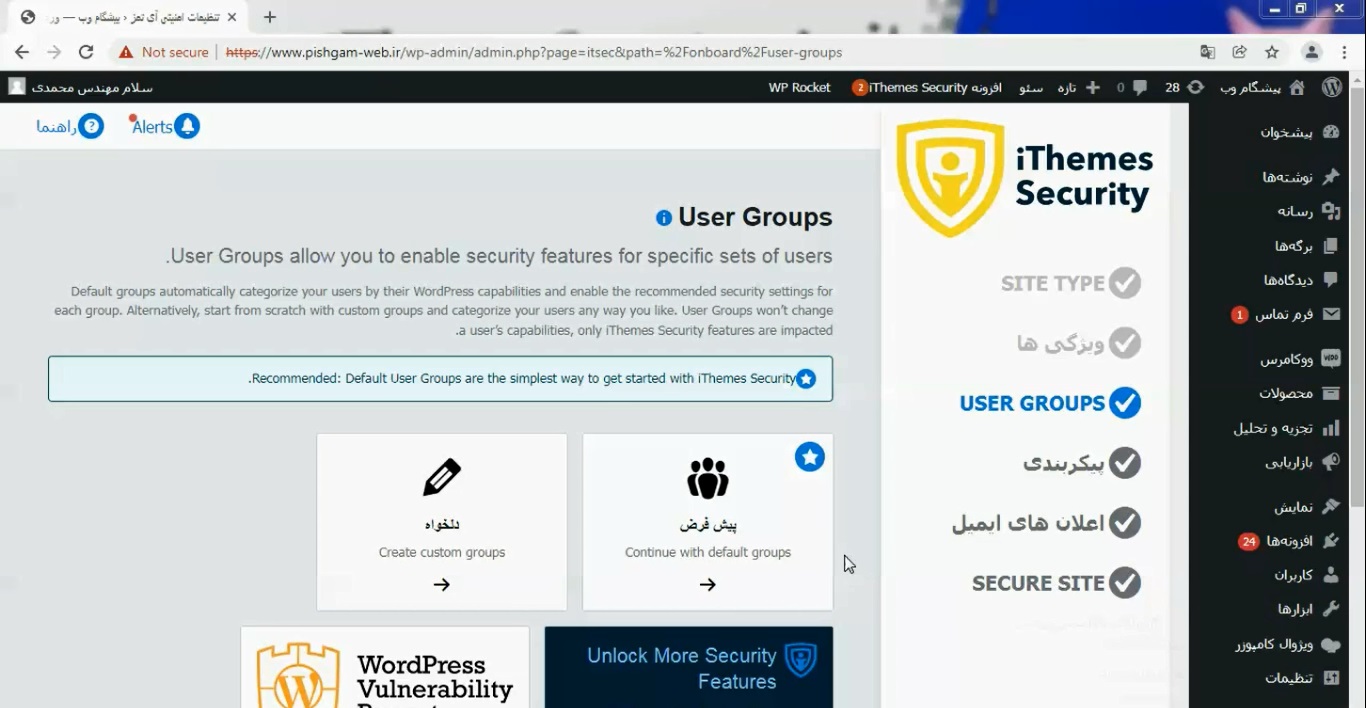Open the Chrome three-dot menu

pos(1345,52)
